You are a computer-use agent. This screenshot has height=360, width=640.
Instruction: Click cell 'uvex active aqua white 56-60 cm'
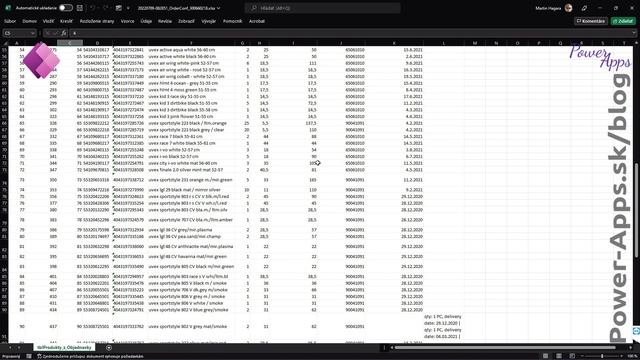pyautogui.click(x=191, y=50)
